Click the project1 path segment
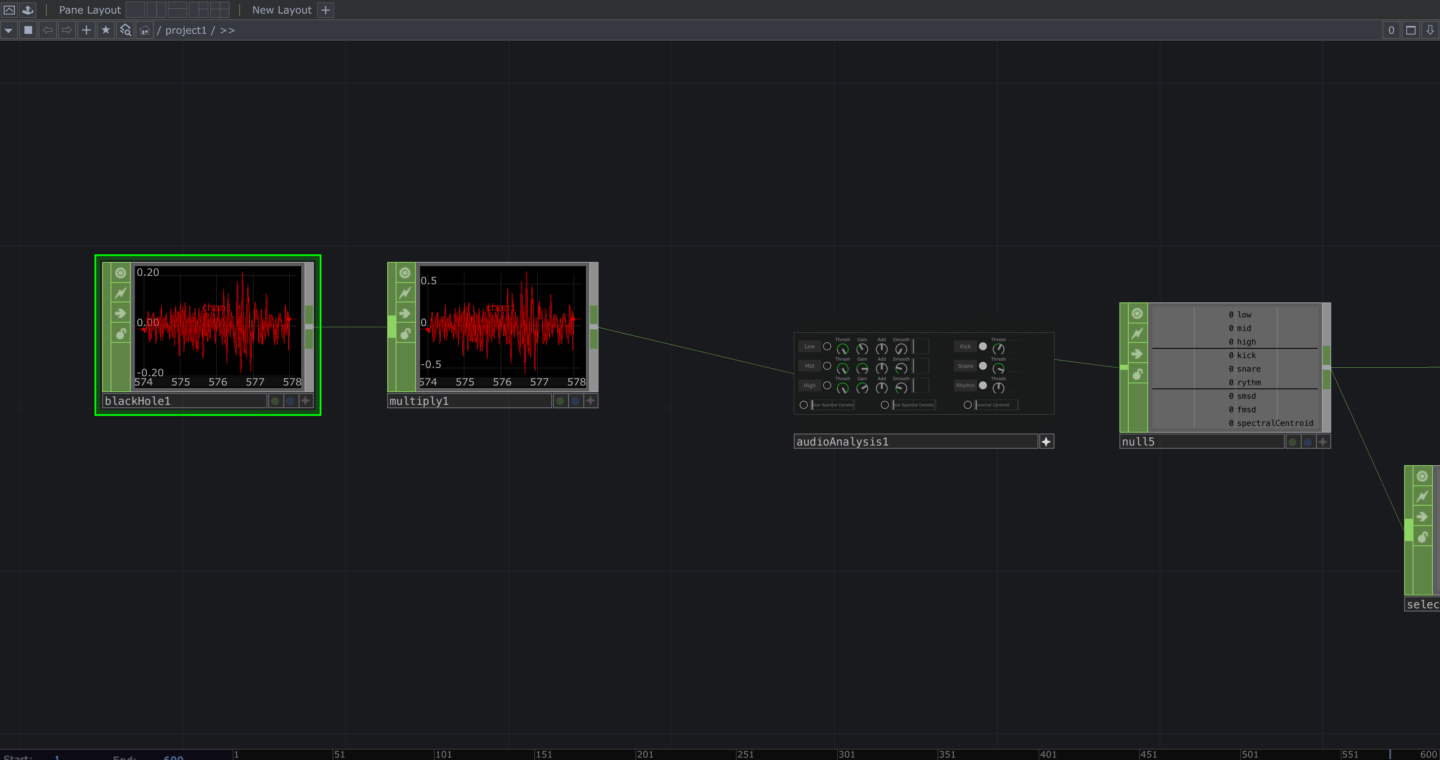The width and height of the screenshot is (1440, 760). point(185,30)
